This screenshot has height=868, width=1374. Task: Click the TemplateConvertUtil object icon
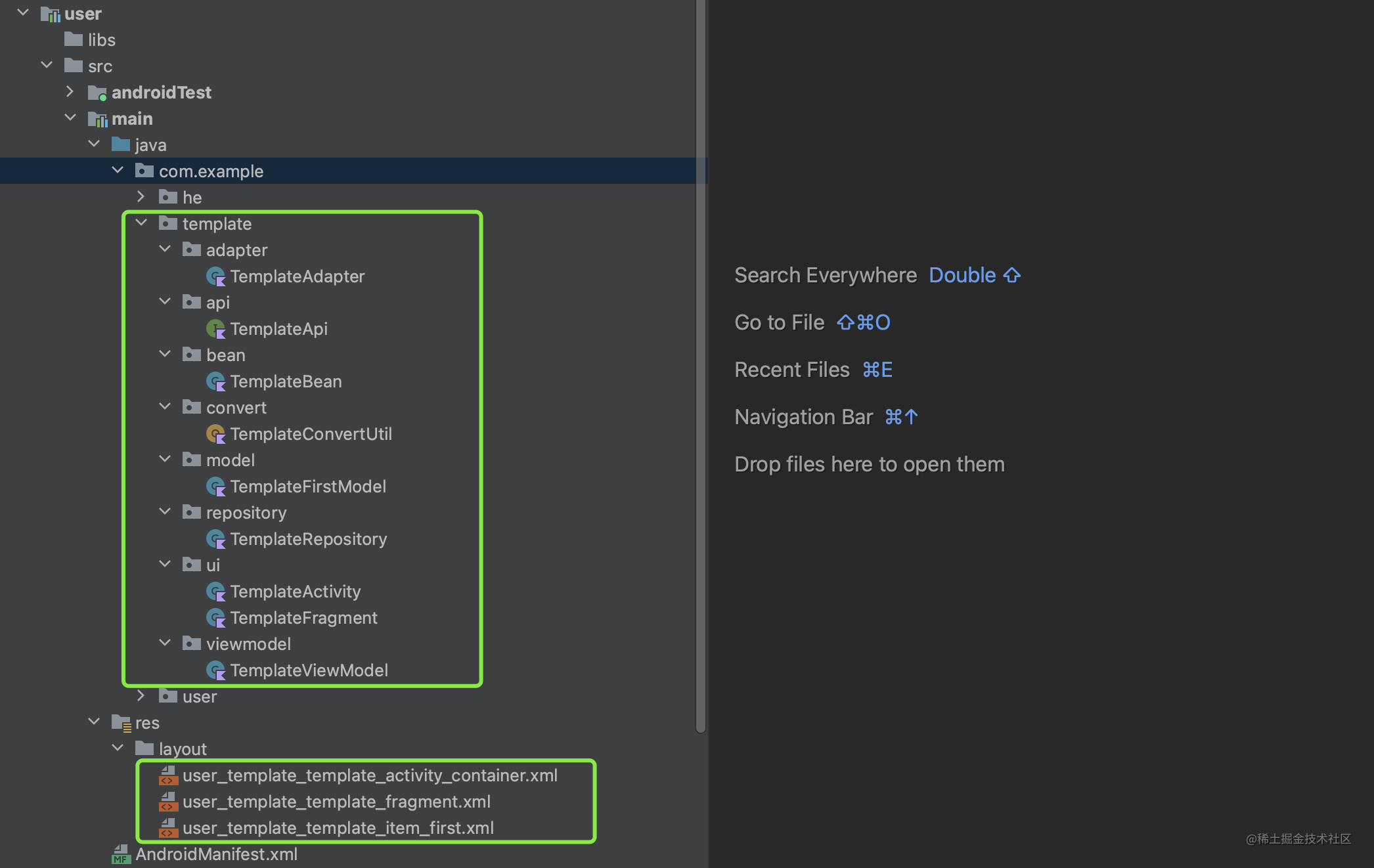coord(215,434)
